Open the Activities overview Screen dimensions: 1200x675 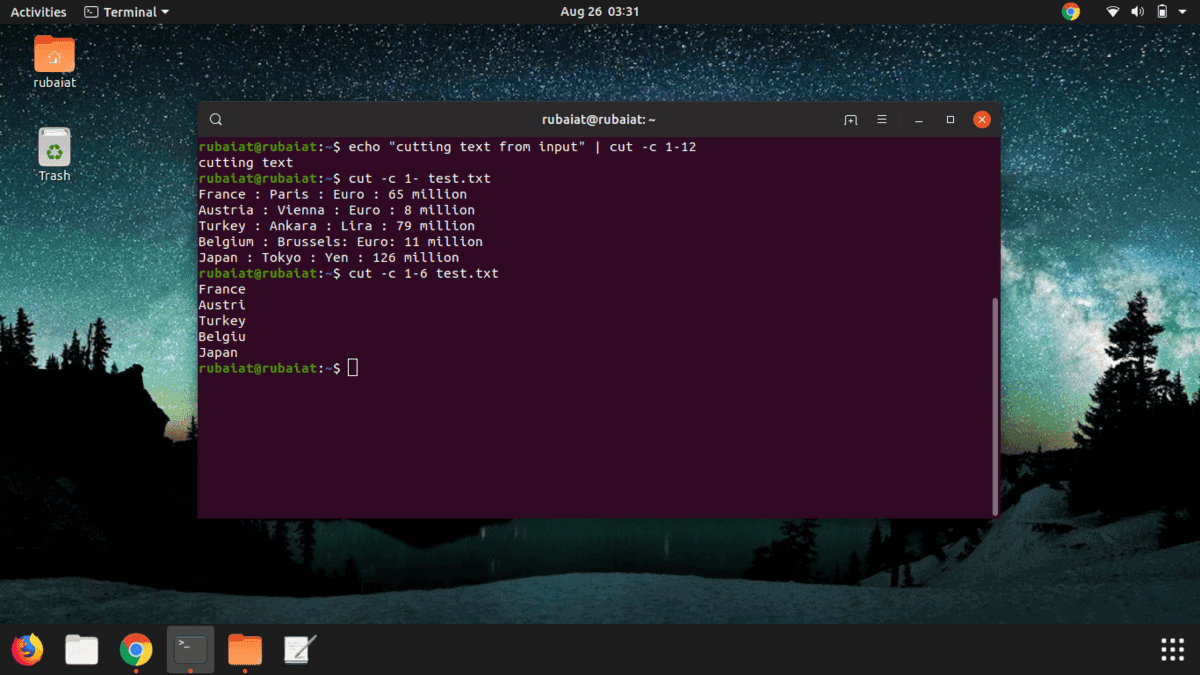pos(37,11)
